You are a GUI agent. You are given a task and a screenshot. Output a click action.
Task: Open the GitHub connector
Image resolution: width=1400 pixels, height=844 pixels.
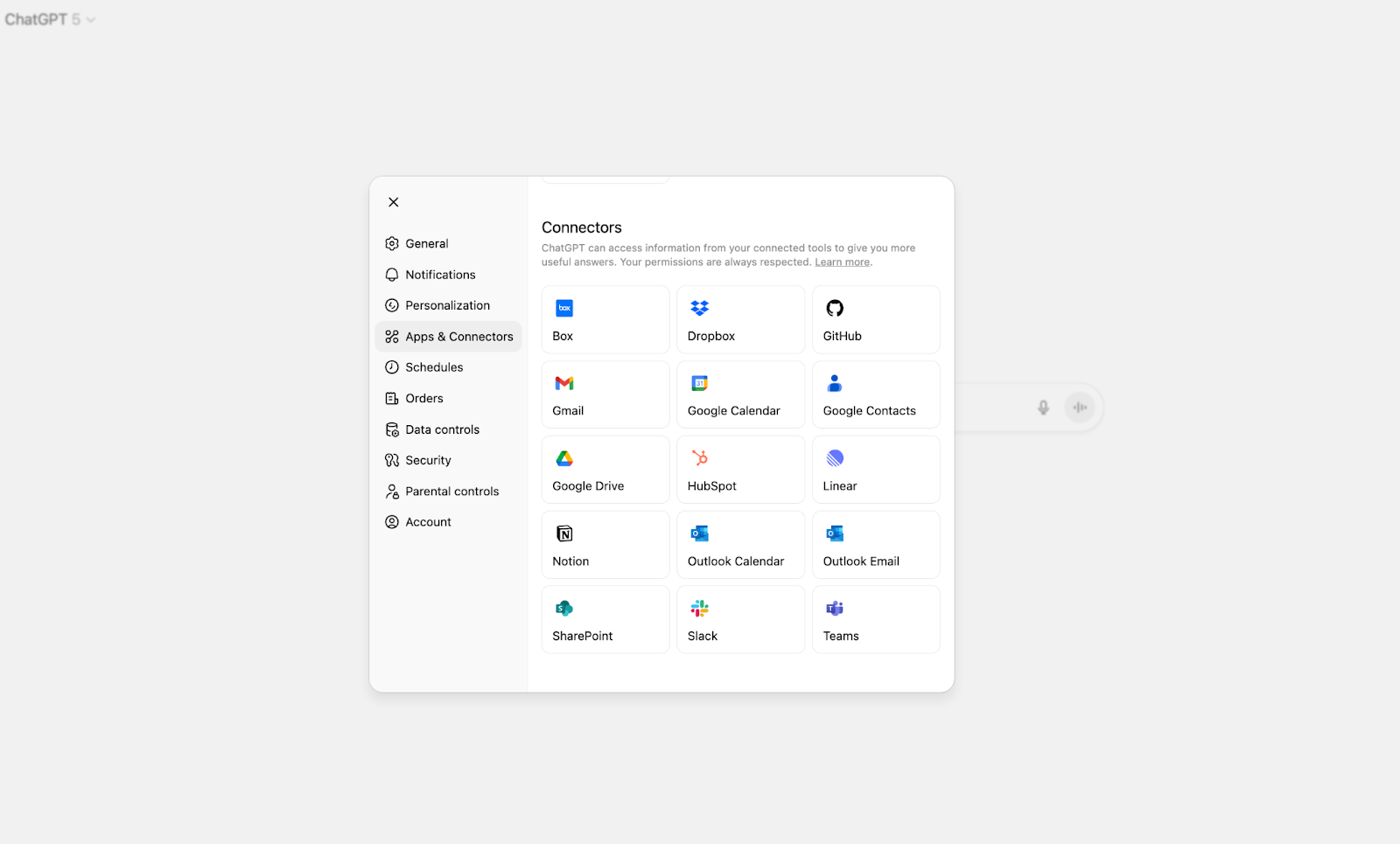click(x=874, y=319)
